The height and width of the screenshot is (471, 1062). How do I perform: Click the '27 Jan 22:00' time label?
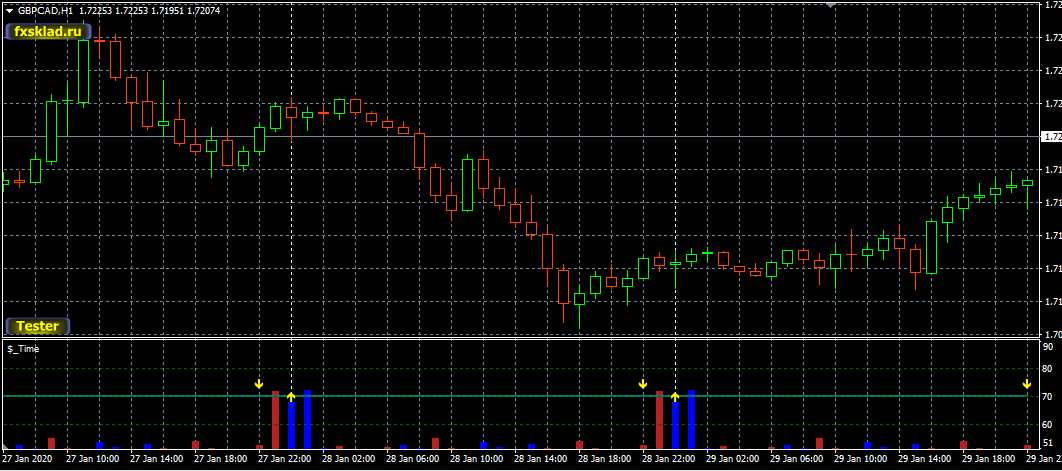click(x=284, y=458)
